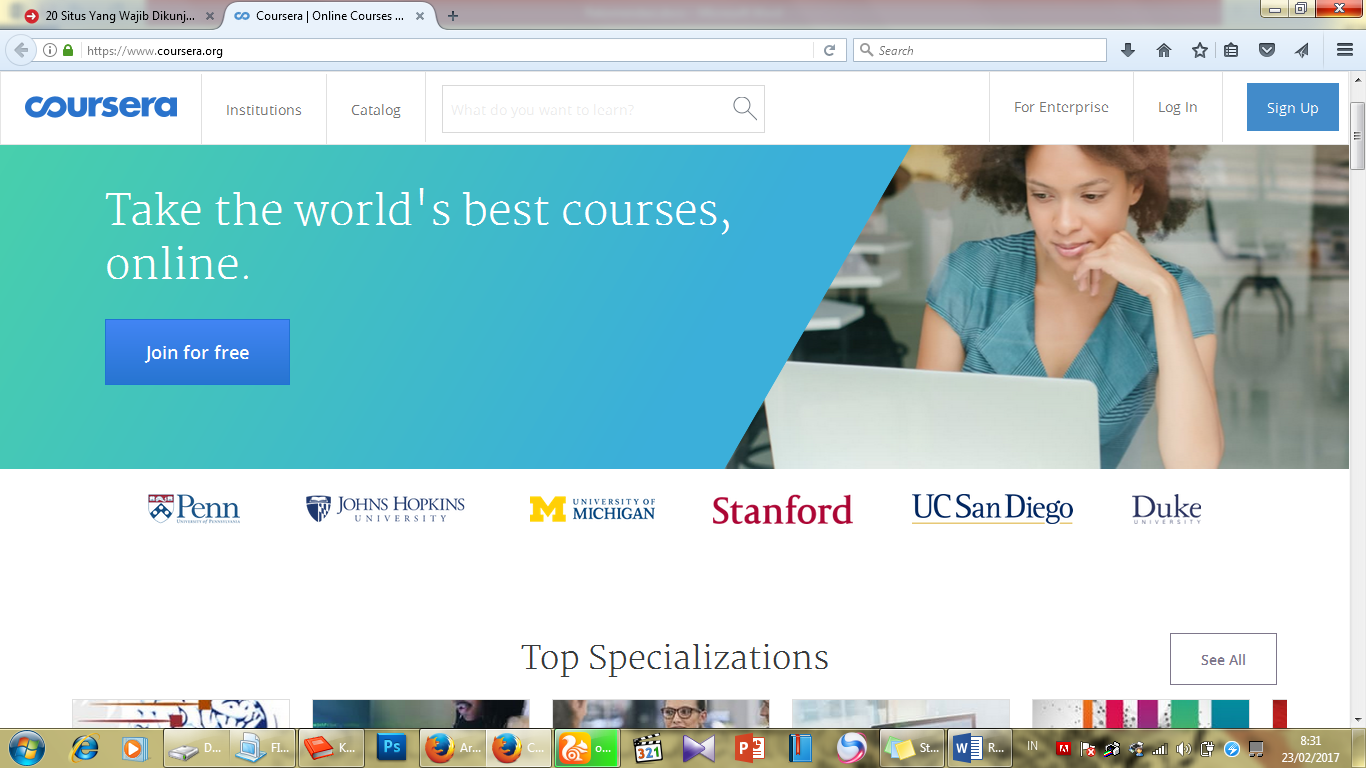Click the Sign Up button
The width and height of the screenshot is (1366, 768).
pyautogui.click(x=1292, y=107)
